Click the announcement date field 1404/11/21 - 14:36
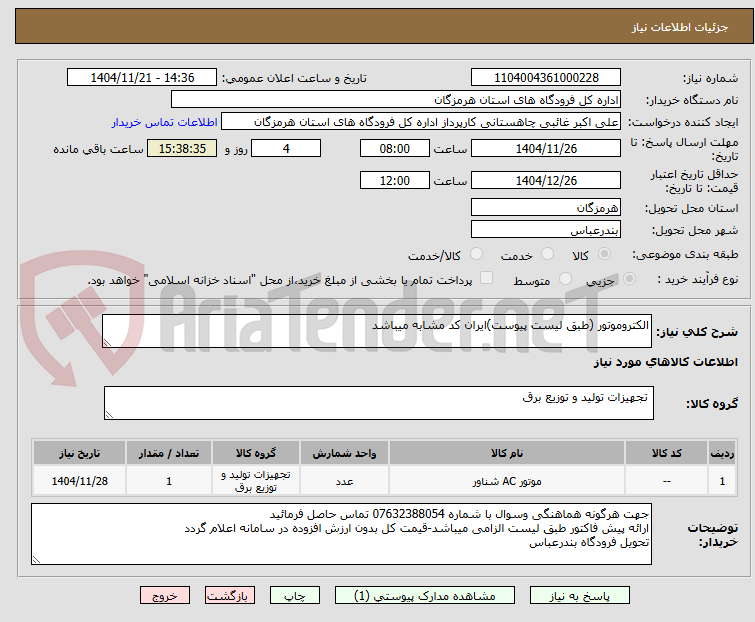Image resolution: width=755 pixels, height=622 pixels. pyautogui.click(x=142, y=78)
